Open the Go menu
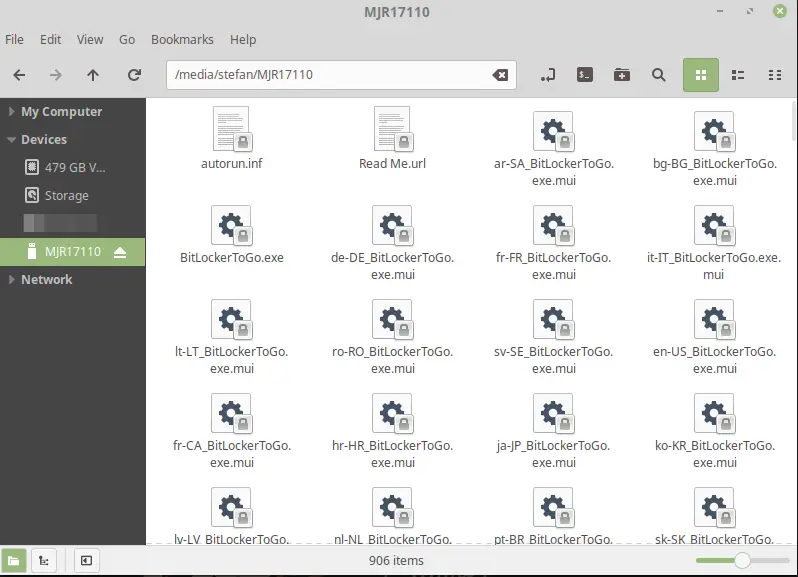The width and height of the screenshot is (798, 577). [x=127, y=40]
